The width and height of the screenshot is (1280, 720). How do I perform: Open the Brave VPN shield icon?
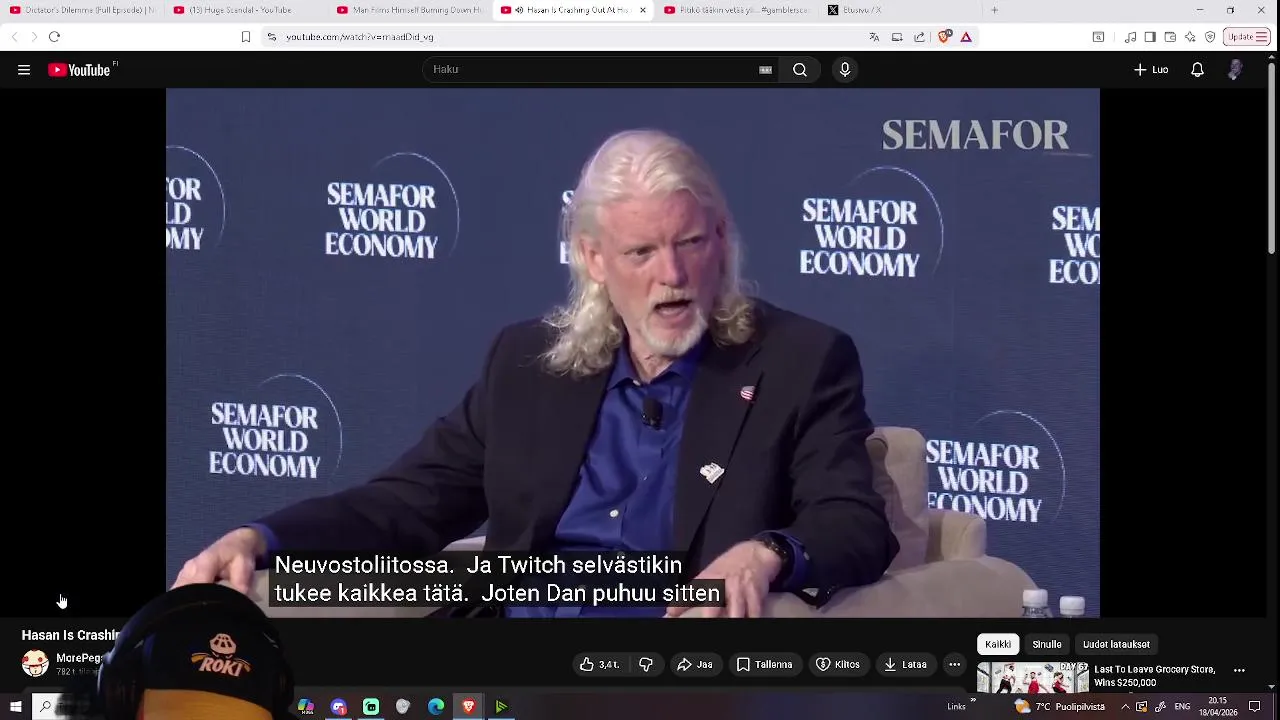(x=1210, y=37)
